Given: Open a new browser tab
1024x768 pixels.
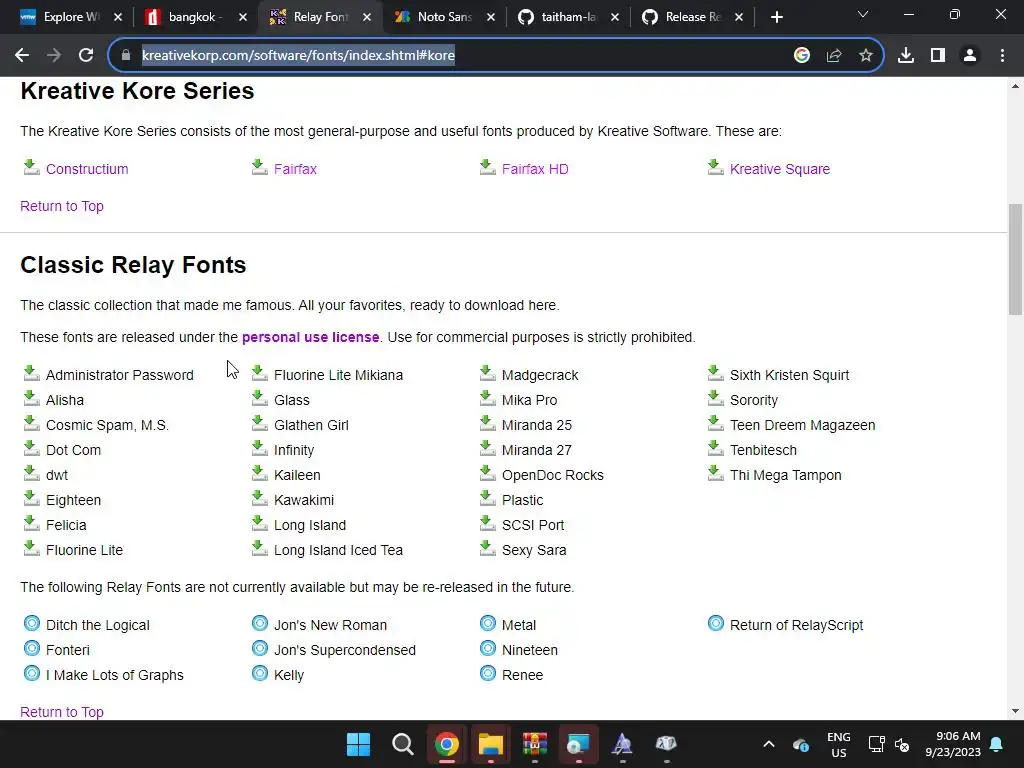Looking at the screenshot, I should 776,18.
